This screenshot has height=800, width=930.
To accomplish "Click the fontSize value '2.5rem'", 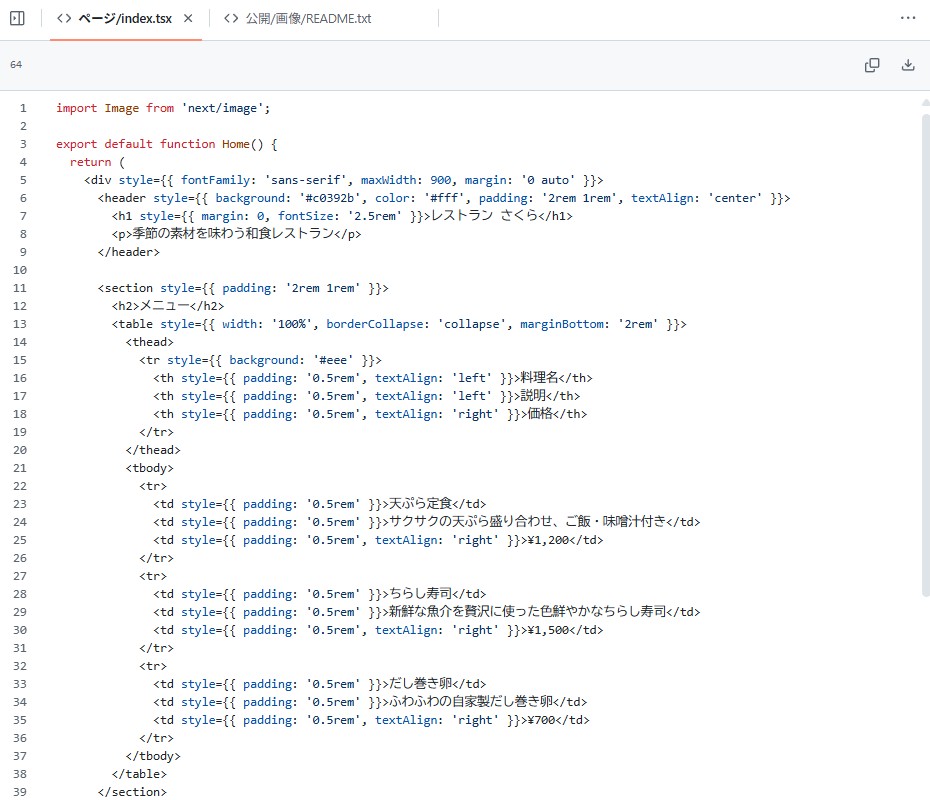I will tap(375, 216).
